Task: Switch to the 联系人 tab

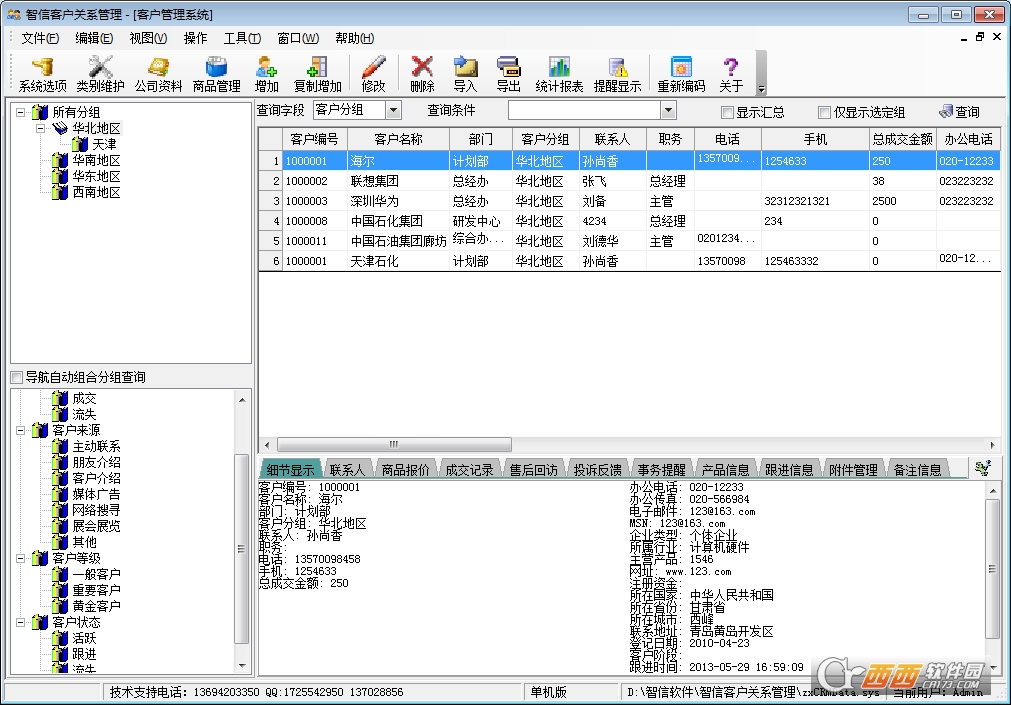Action: [x=347, y=470]
